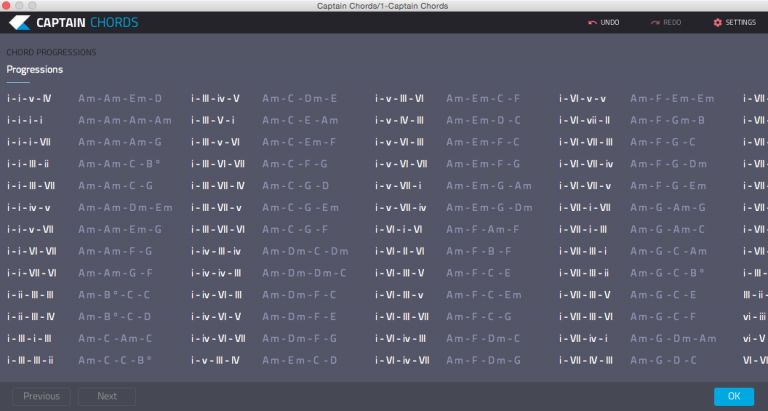Choose progression i - III - VII - VI

click(x=218, y=229)
